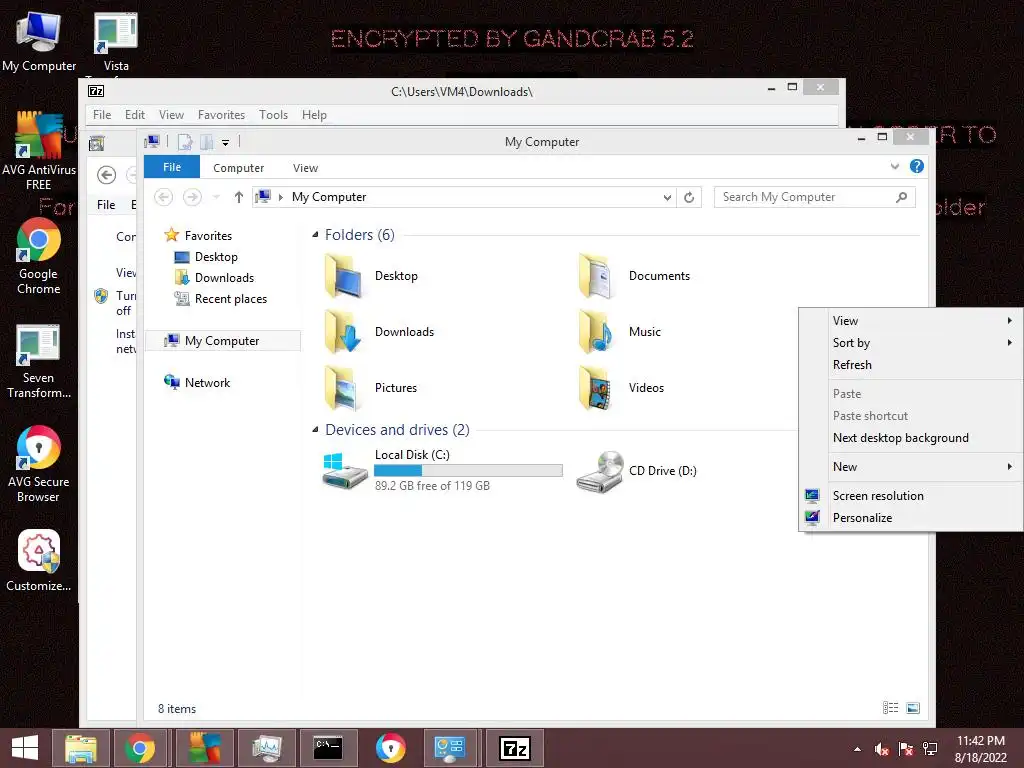Switch to details view icon in status bar
This screenshot has width=1024, height=768.
[x=891, y=708]
